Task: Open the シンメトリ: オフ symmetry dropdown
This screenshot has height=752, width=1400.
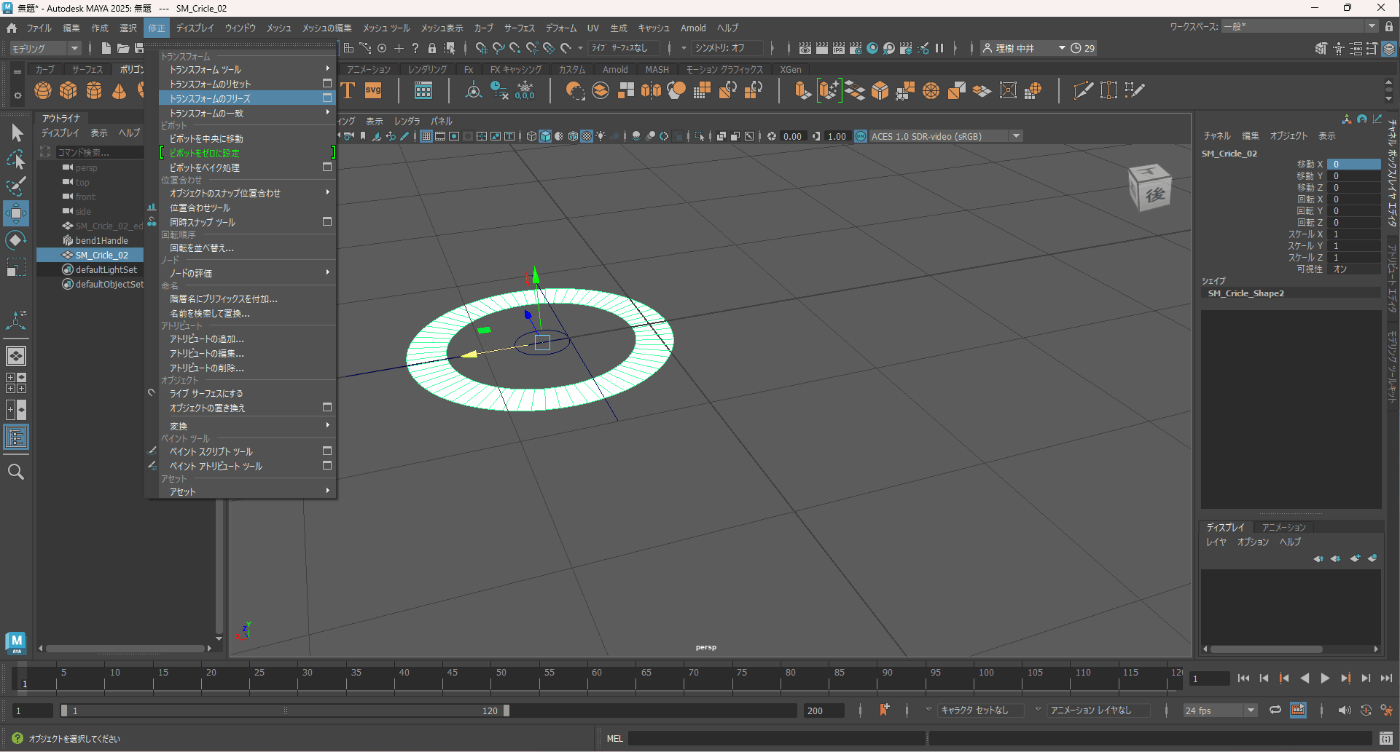Action: (x=728, y=48)
